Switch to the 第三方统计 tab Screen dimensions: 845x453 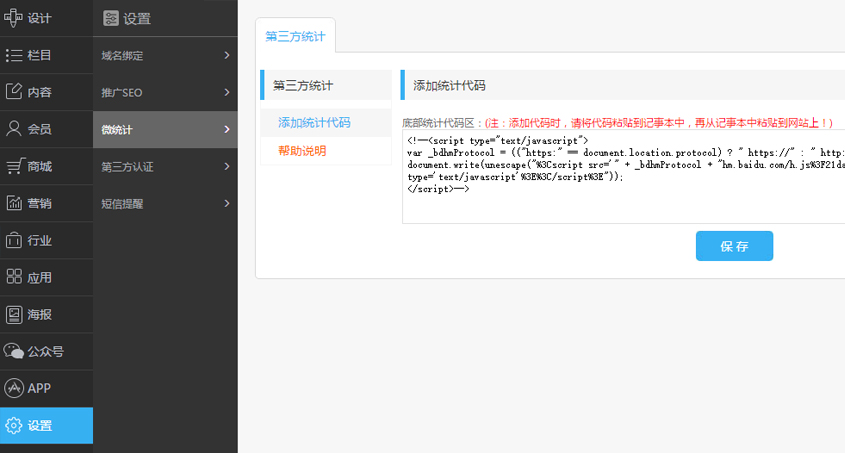click(x=295, y=36)
